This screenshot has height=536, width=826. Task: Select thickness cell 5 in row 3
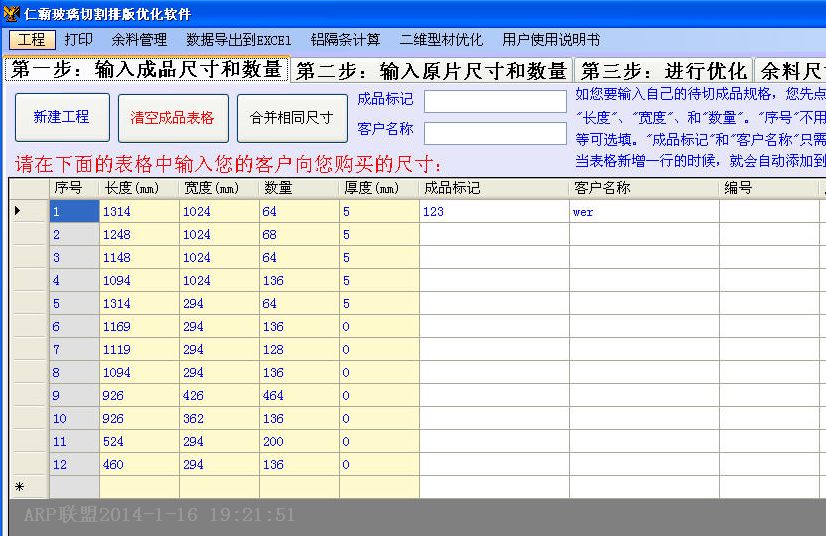pyautogui.click(x=379, y=257)
